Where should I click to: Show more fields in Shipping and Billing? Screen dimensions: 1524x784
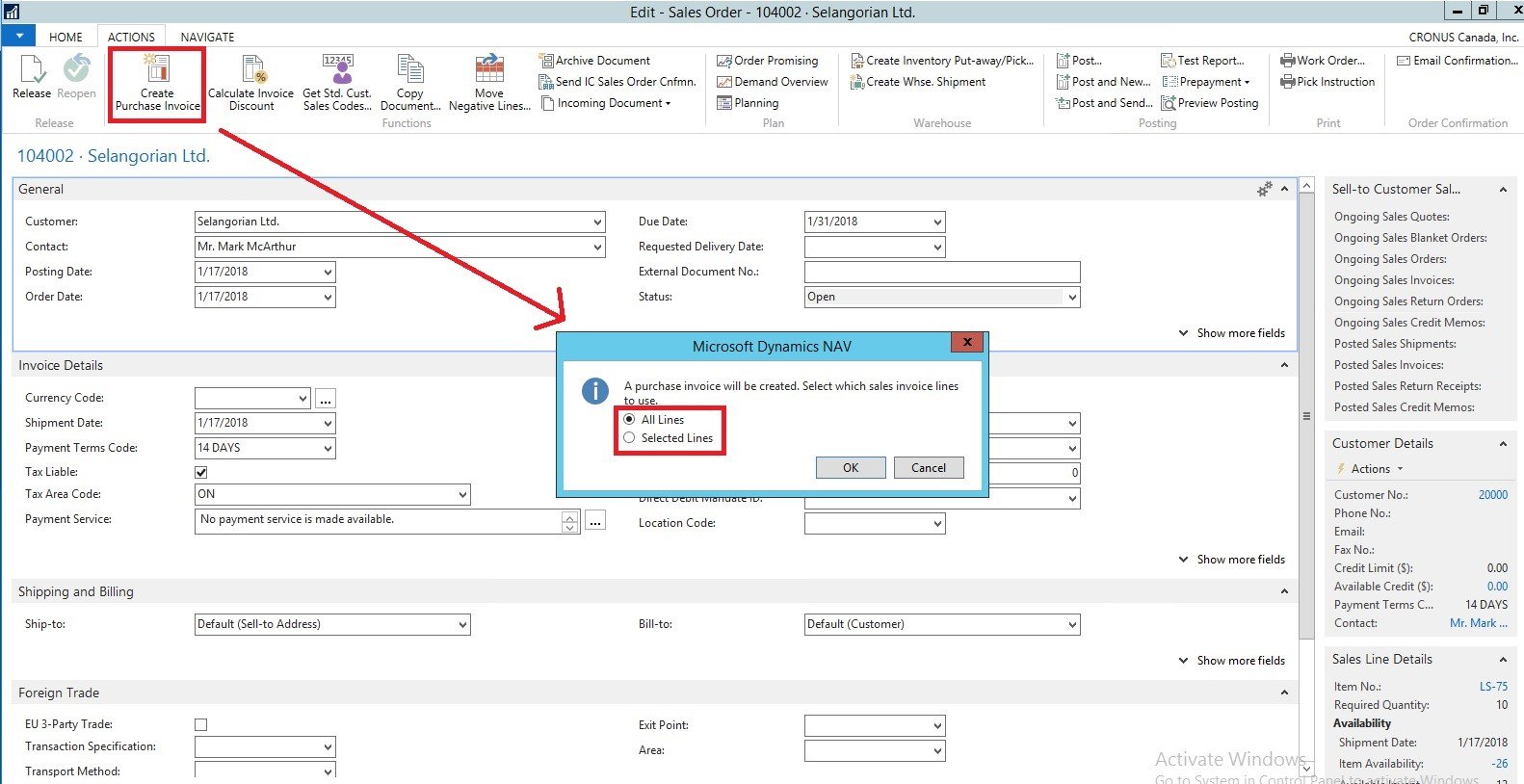tap(1232, 661)
